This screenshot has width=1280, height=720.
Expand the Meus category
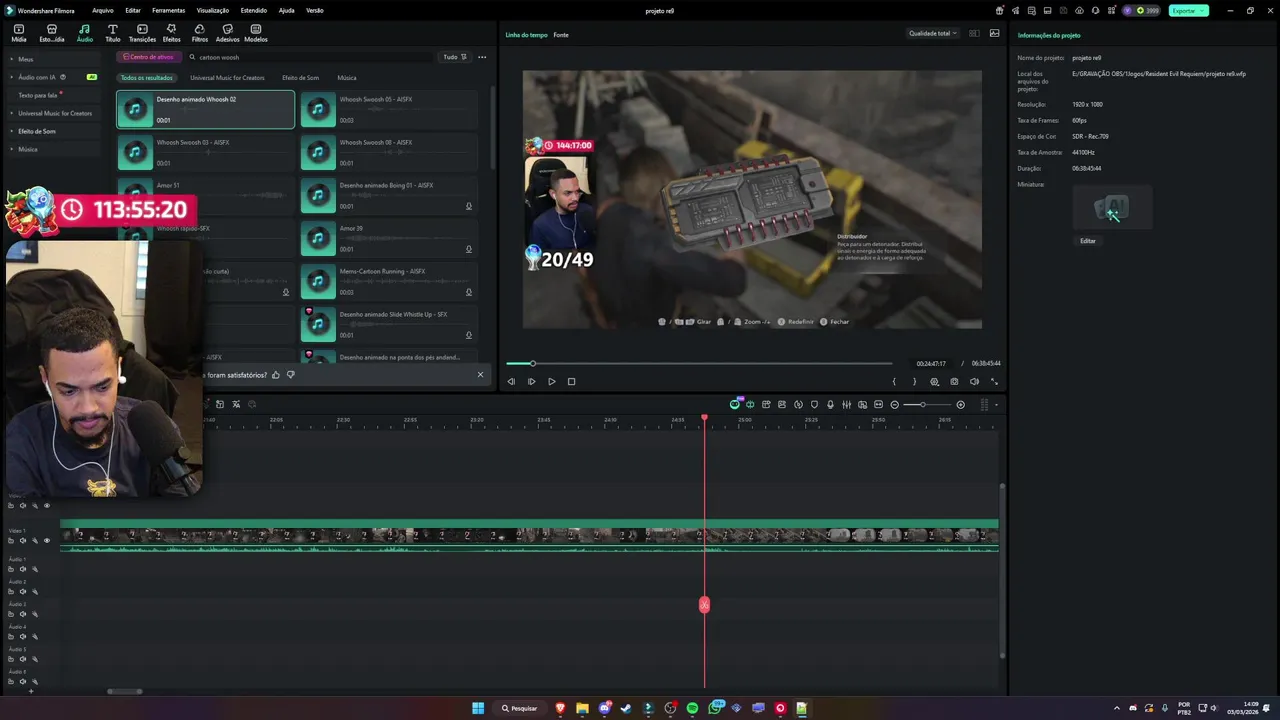tap(12, 59)
